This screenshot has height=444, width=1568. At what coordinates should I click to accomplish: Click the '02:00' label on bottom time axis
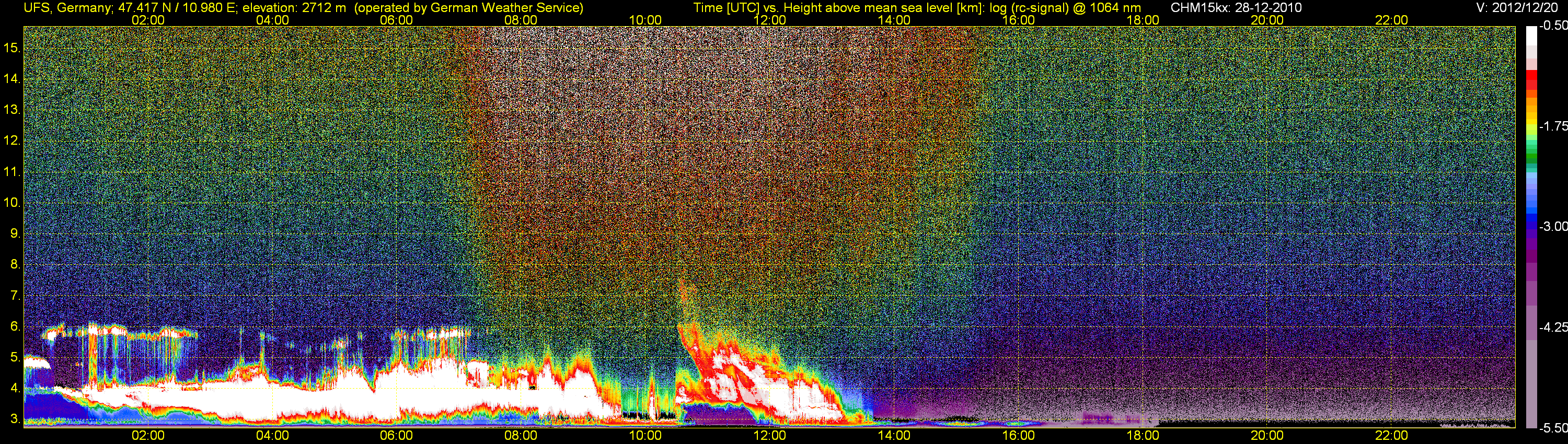[148, 436]
